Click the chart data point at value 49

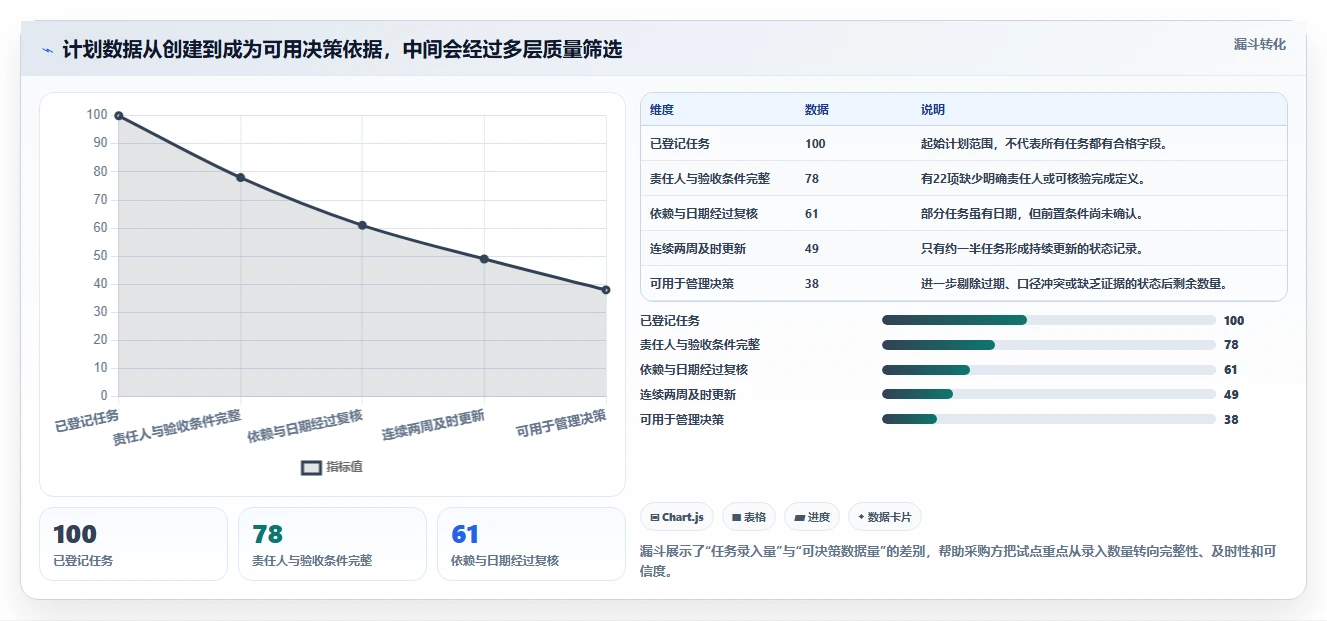click(x=484, y=259)
